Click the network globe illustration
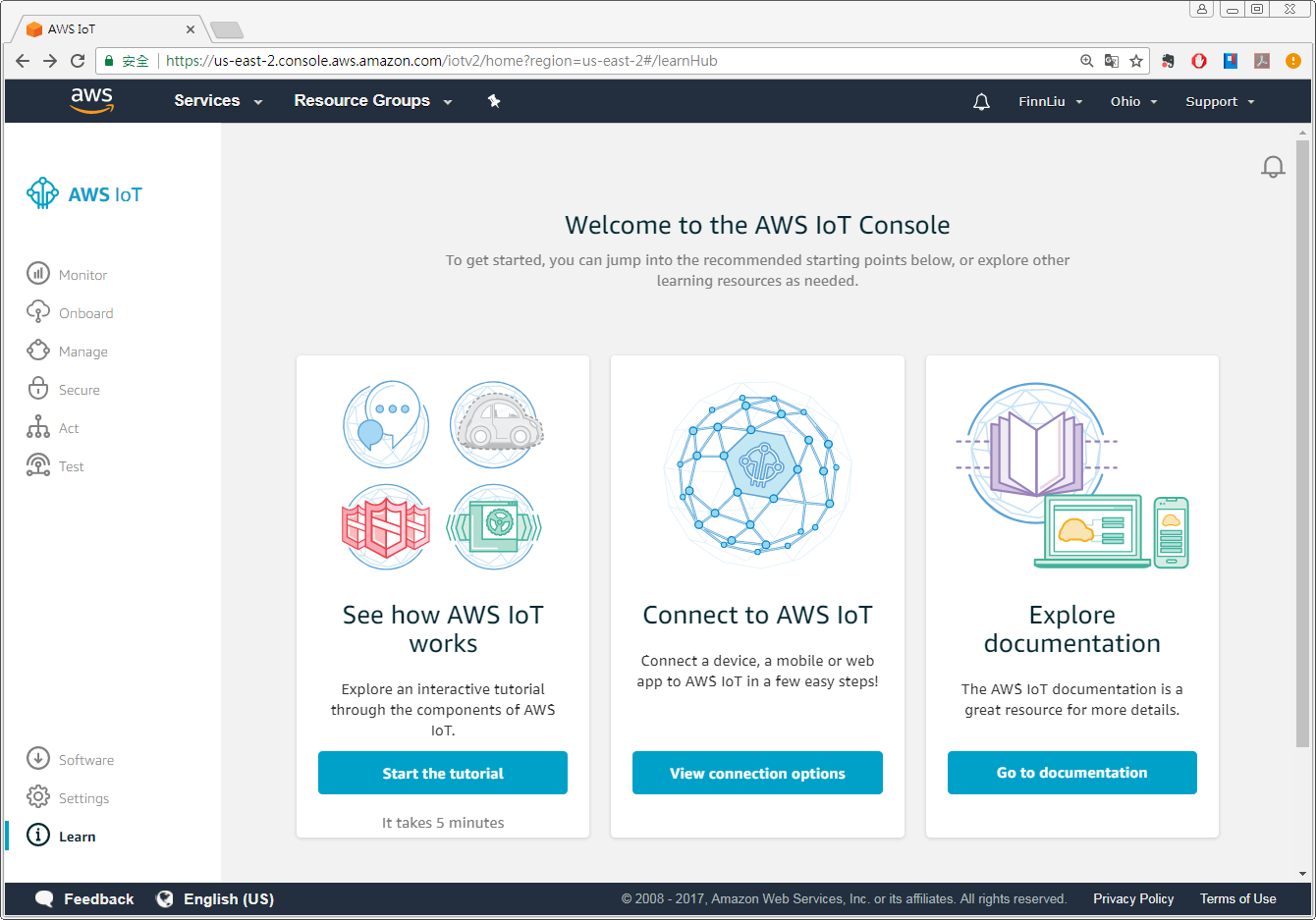This screenshot has width=1316, height=920. click(757, 475)
